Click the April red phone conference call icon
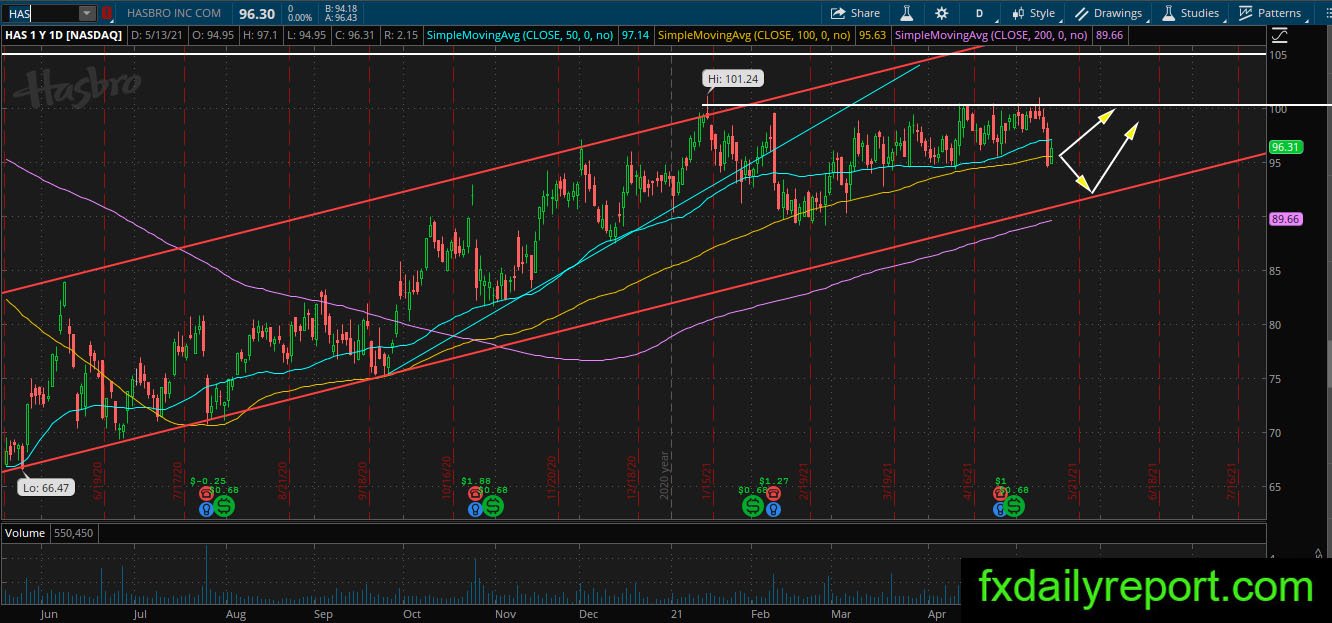Image resolution: width=1332 pixels, height=623 pixels. (x=998, y=493)
